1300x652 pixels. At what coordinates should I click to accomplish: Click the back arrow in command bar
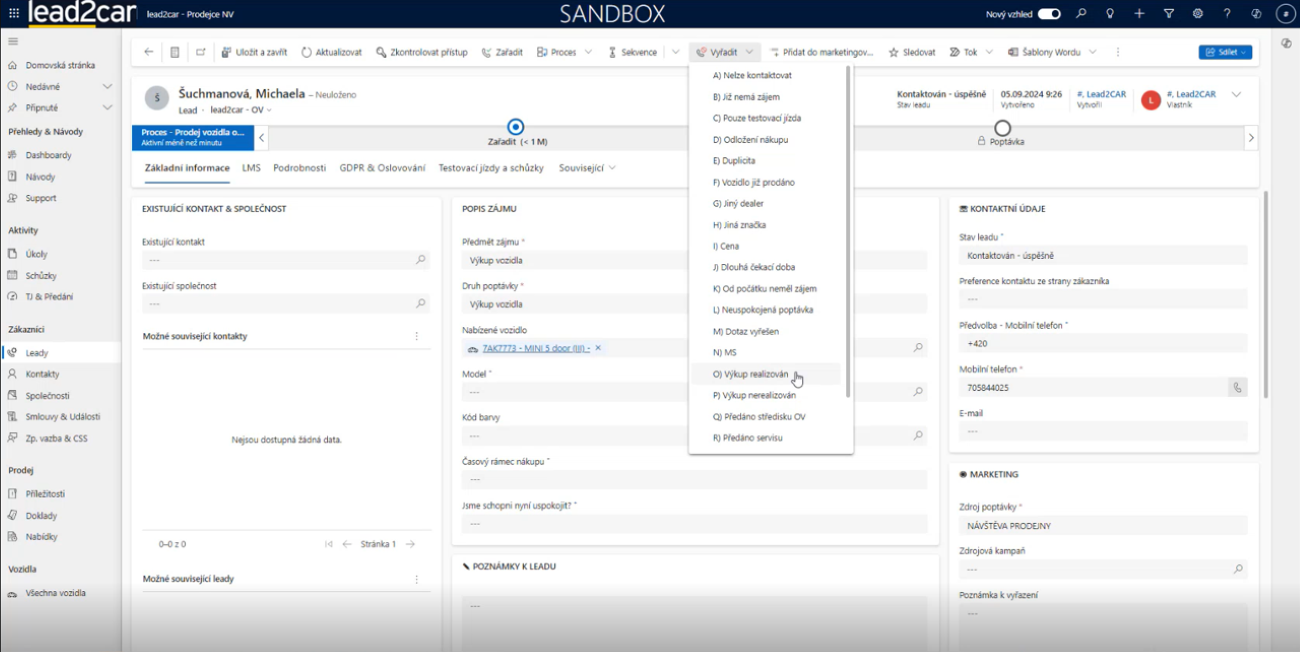149,52
